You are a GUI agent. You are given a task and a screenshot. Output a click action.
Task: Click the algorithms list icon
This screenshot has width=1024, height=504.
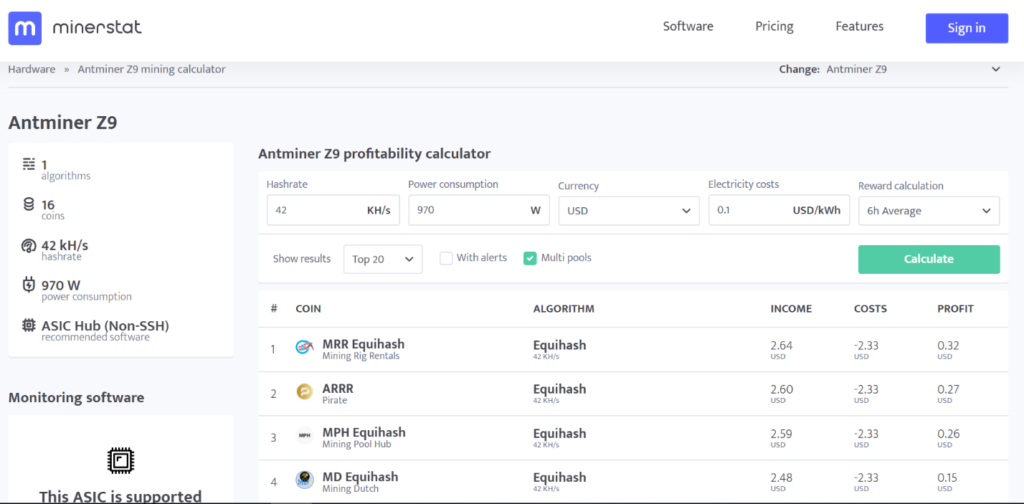click(x=28, y=164)
